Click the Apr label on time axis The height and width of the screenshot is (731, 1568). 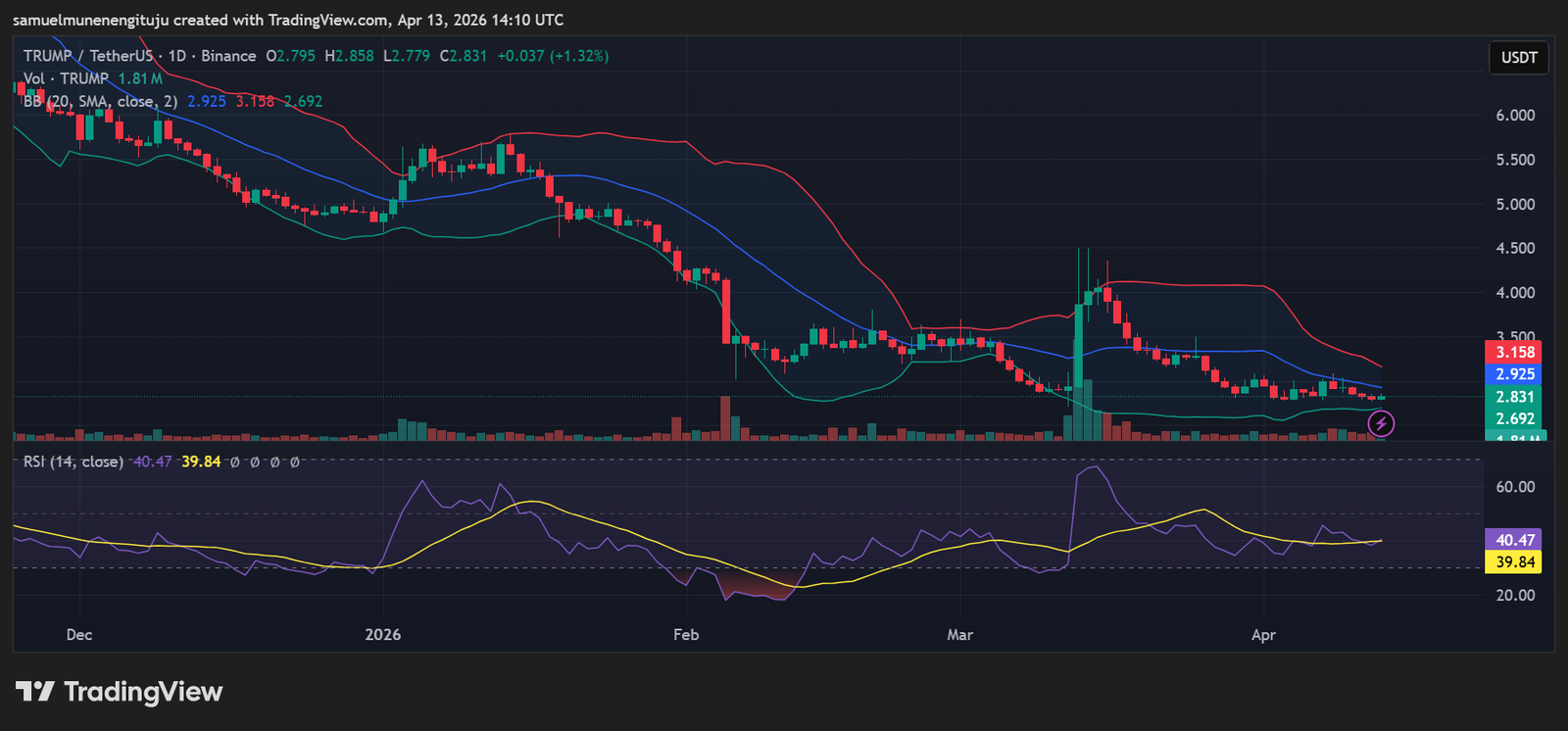pos(1263,635)
